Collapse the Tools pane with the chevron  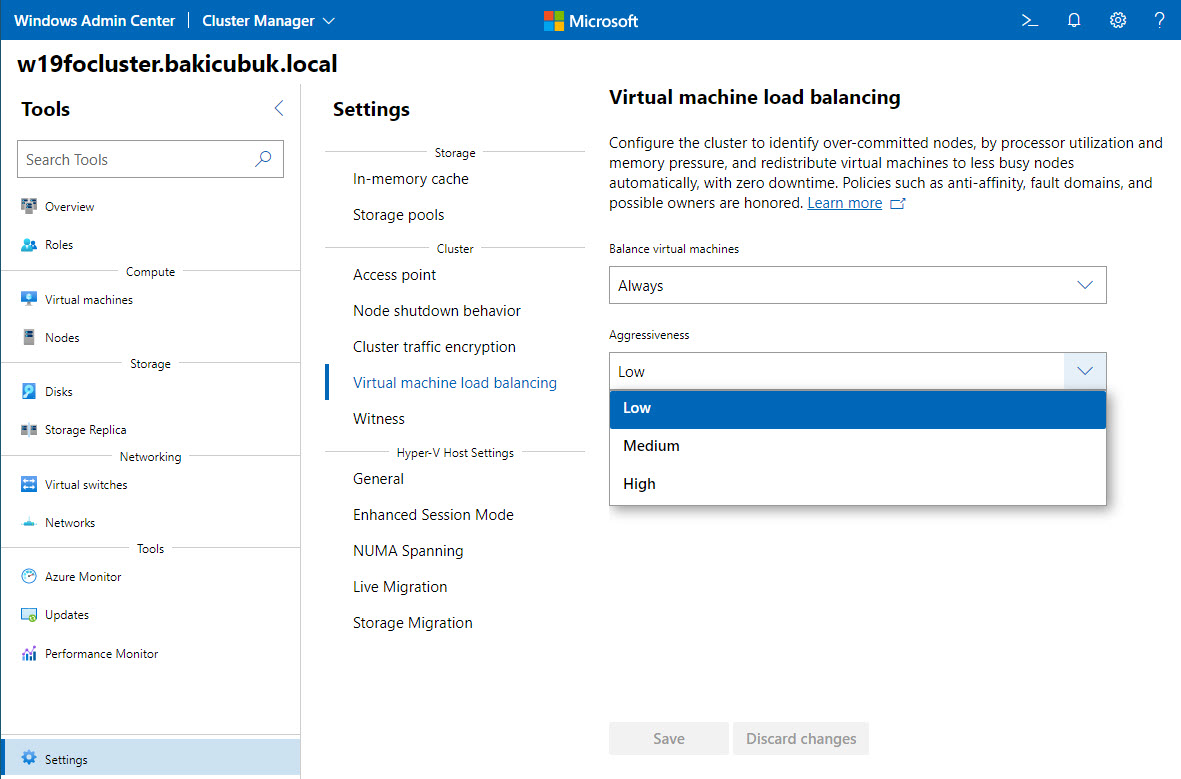click(279, 108)
